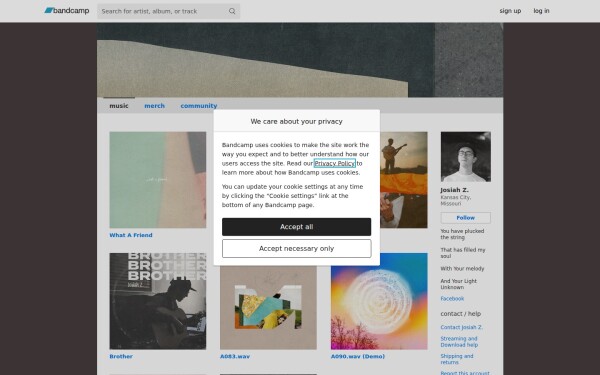Click the Bandcamp logo
Screen dimensions: 600x375
click(x=67, y=11)
